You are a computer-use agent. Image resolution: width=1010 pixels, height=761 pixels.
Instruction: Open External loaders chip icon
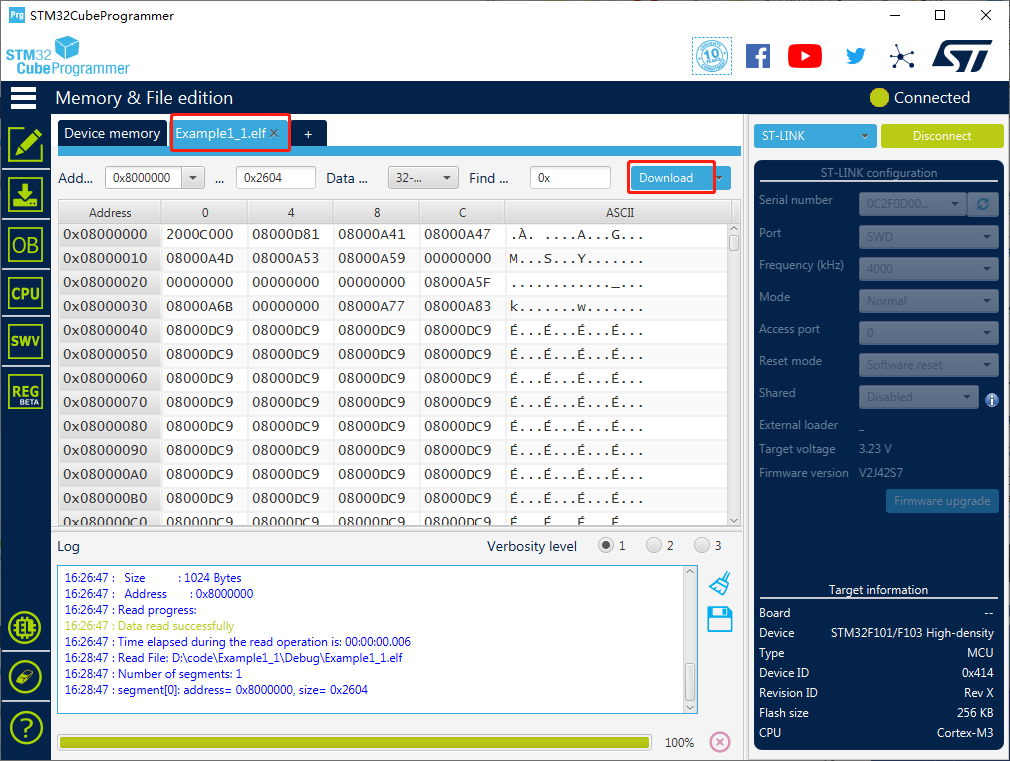point(25,628)
